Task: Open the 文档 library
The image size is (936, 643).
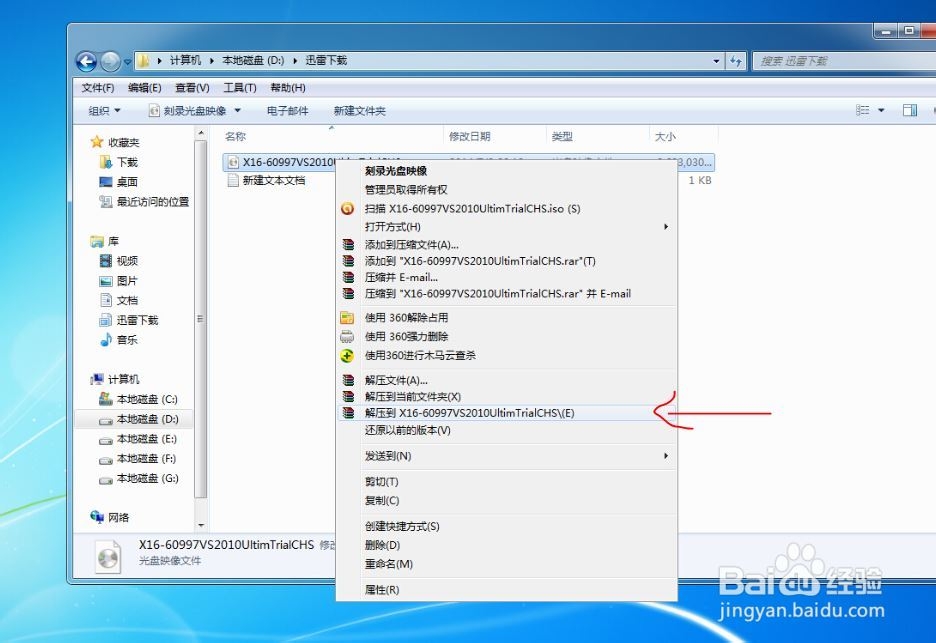Action: click(x=118, y=300)
